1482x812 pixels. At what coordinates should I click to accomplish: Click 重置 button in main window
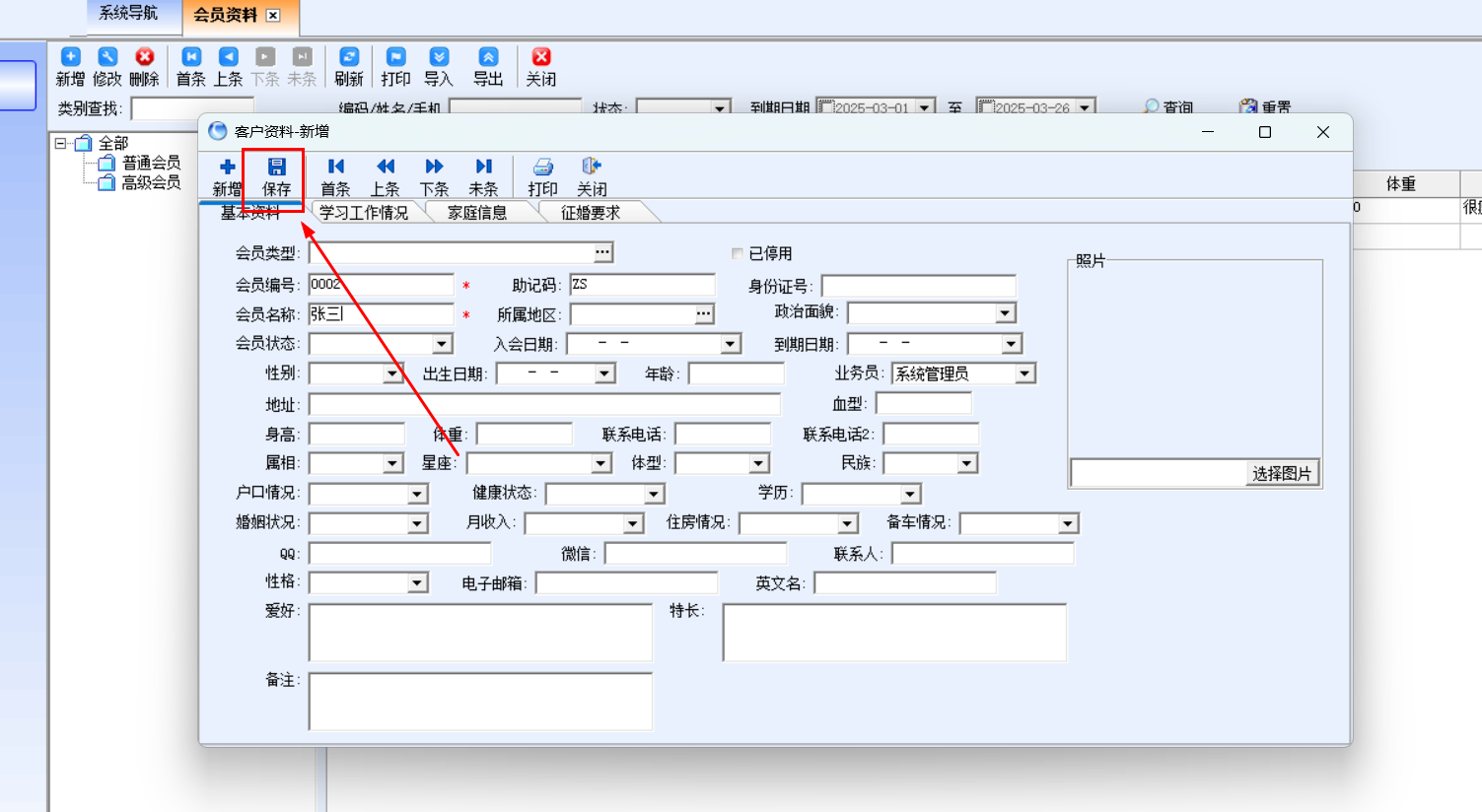coord(1266,107)
